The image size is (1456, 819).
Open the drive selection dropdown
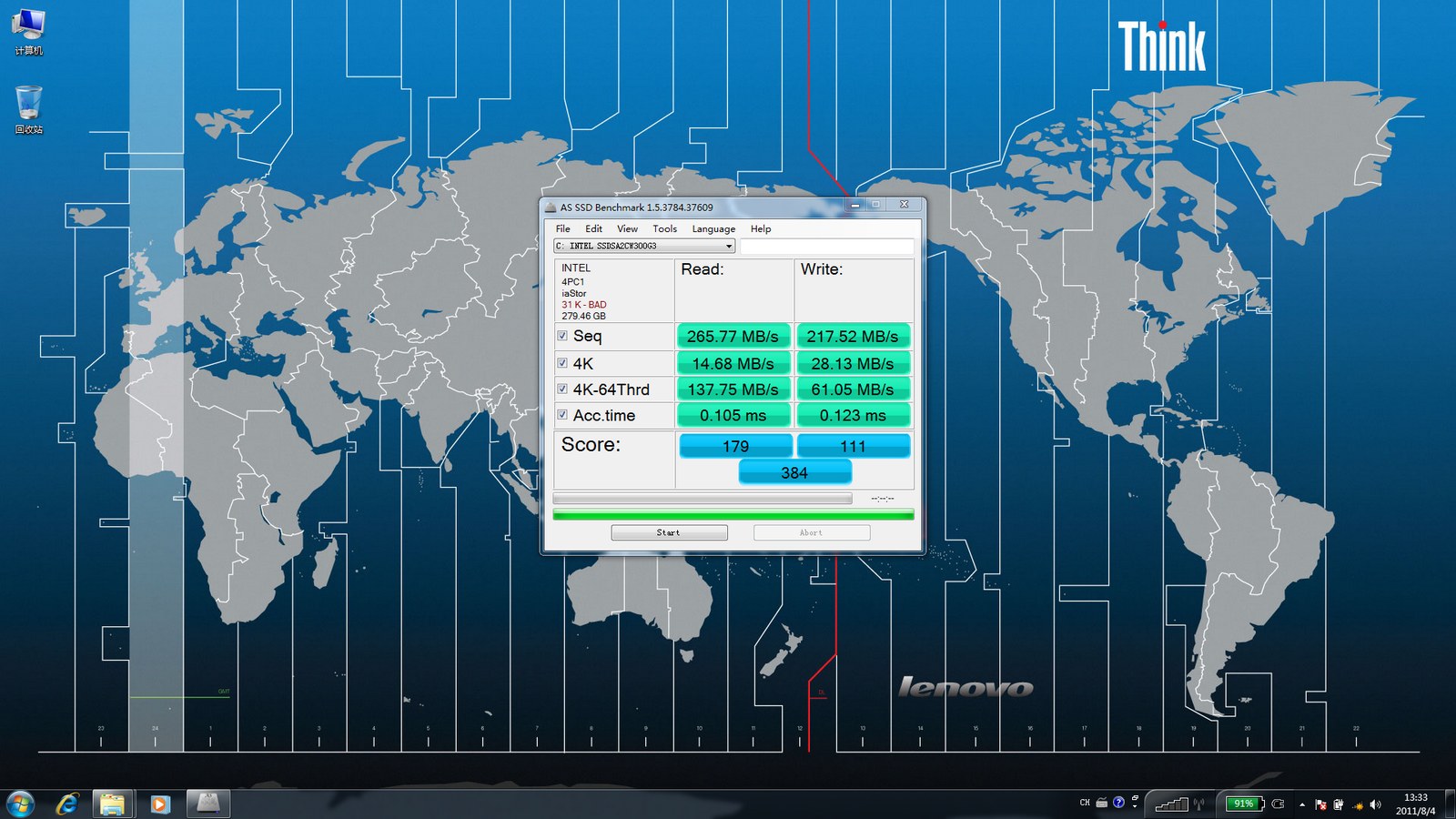tap(644, 246)
